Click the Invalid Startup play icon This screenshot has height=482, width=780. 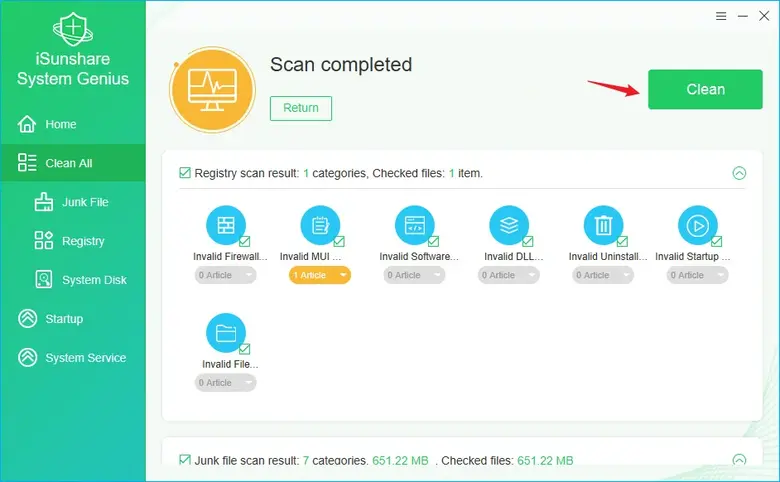698,225
